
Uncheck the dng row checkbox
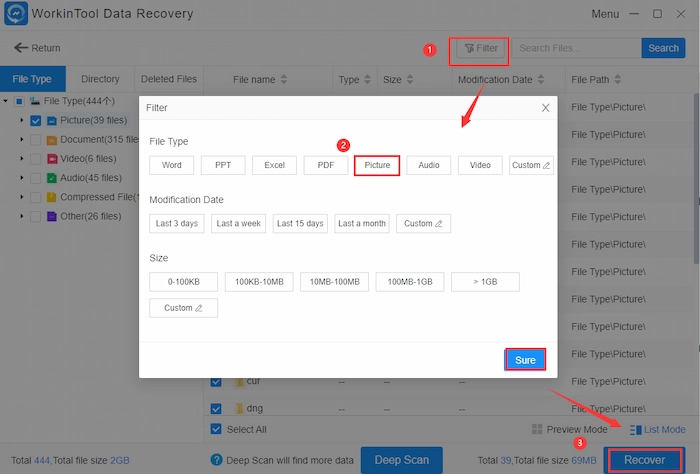(x=216, y=408)
